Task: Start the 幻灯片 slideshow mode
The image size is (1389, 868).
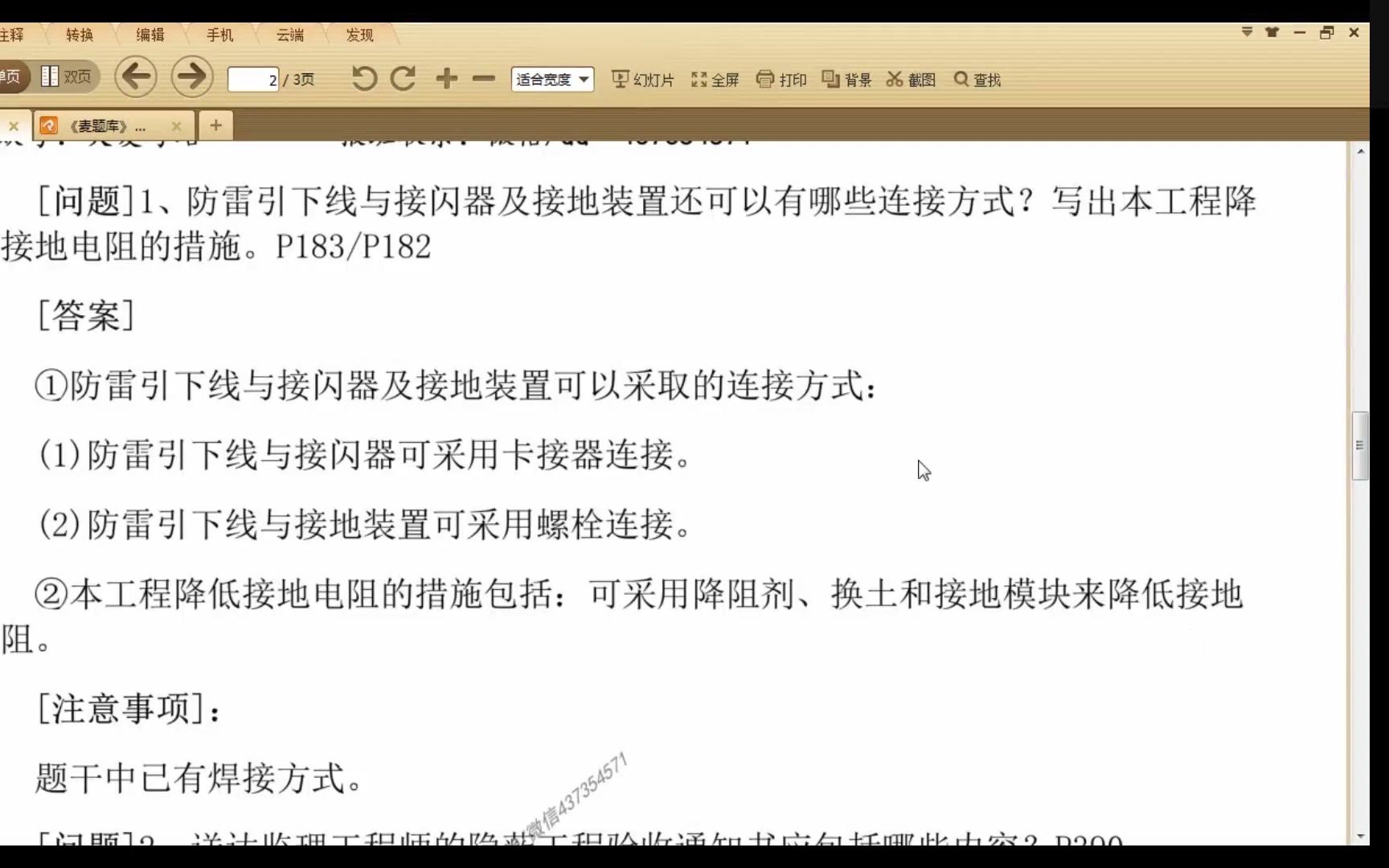Action: [x=641, y=79]
